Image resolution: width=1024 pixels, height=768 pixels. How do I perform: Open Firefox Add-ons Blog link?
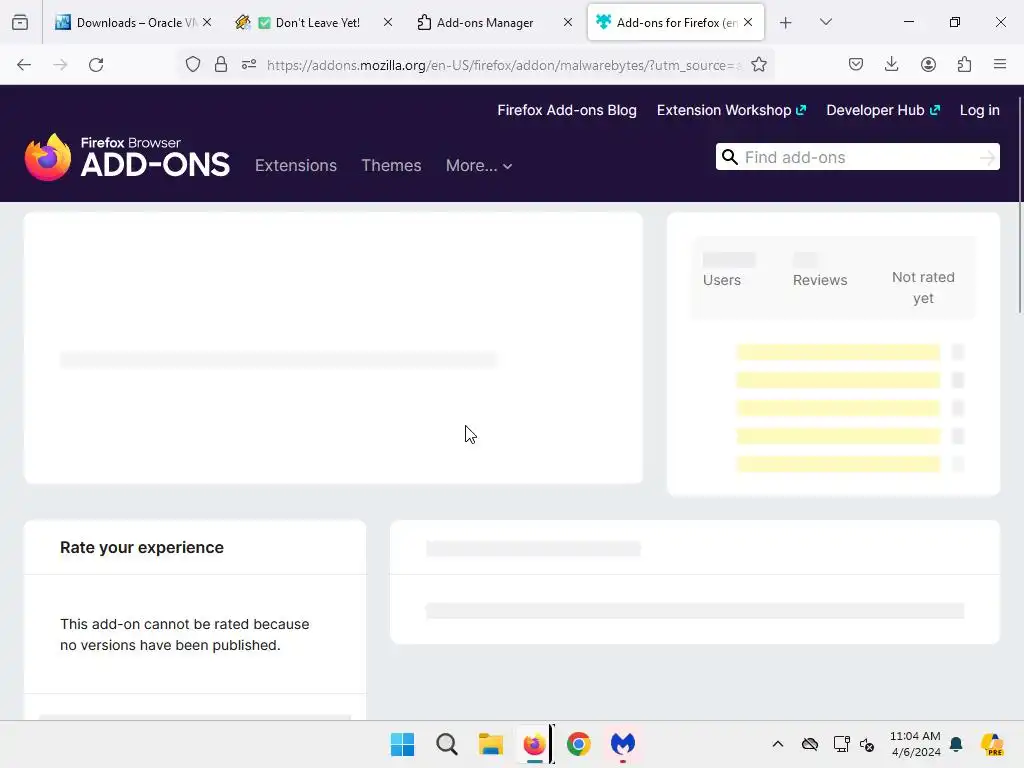(x=567, y=110)
